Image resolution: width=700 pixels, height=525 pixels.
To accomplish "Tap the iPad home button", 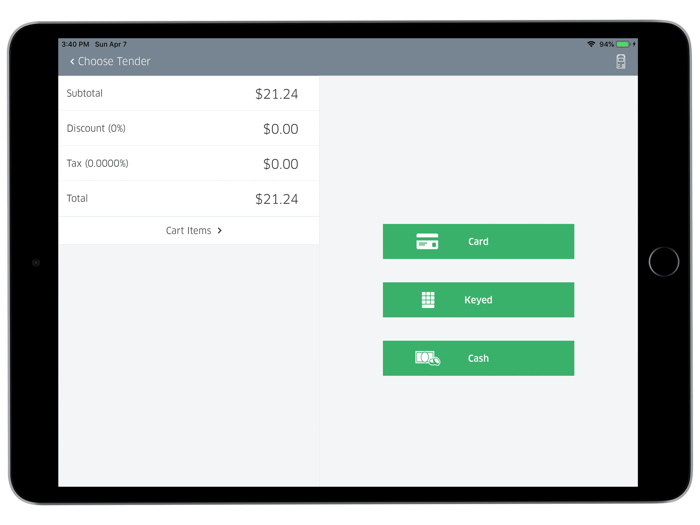I will pos(663,262).
